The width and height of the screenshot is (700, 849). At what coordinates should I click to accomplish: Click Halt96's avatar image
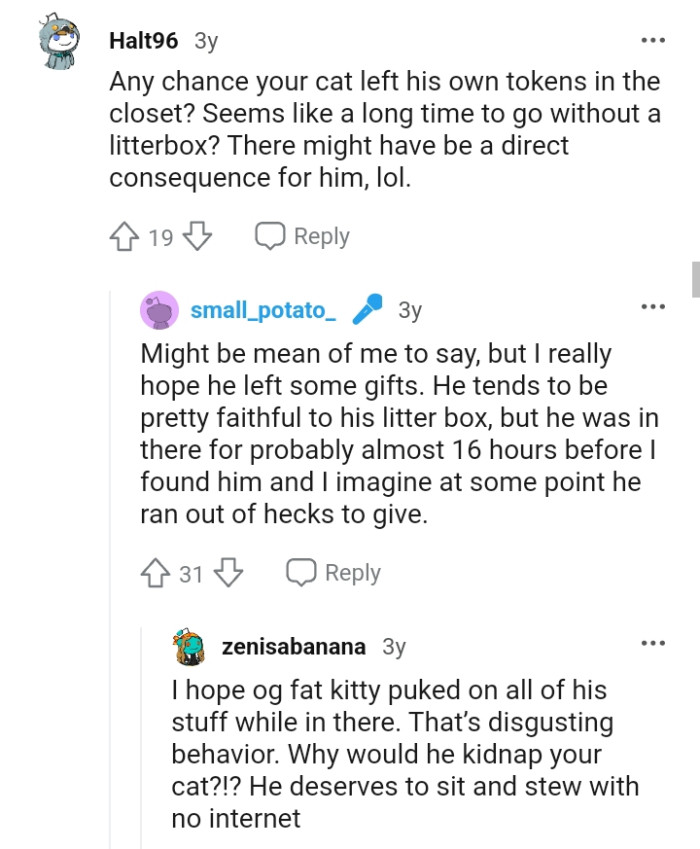(64, 44)
